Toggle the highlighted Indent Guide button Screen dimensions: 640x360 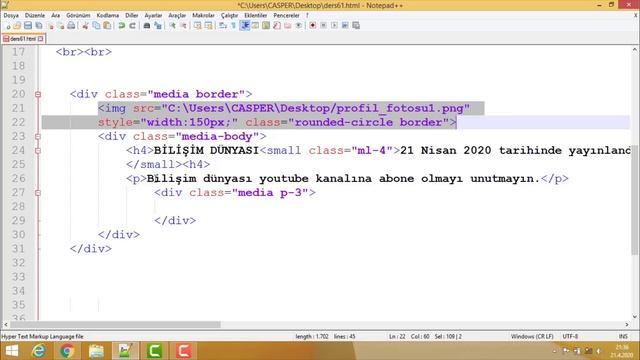[x=244, y=26]
